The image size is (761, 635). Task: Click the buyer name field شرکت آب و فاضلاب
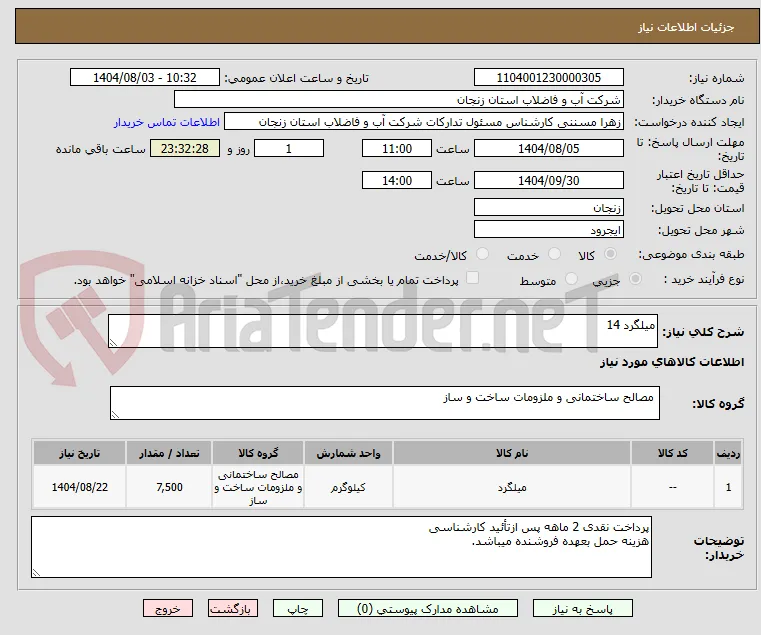(x=398, y=100)
